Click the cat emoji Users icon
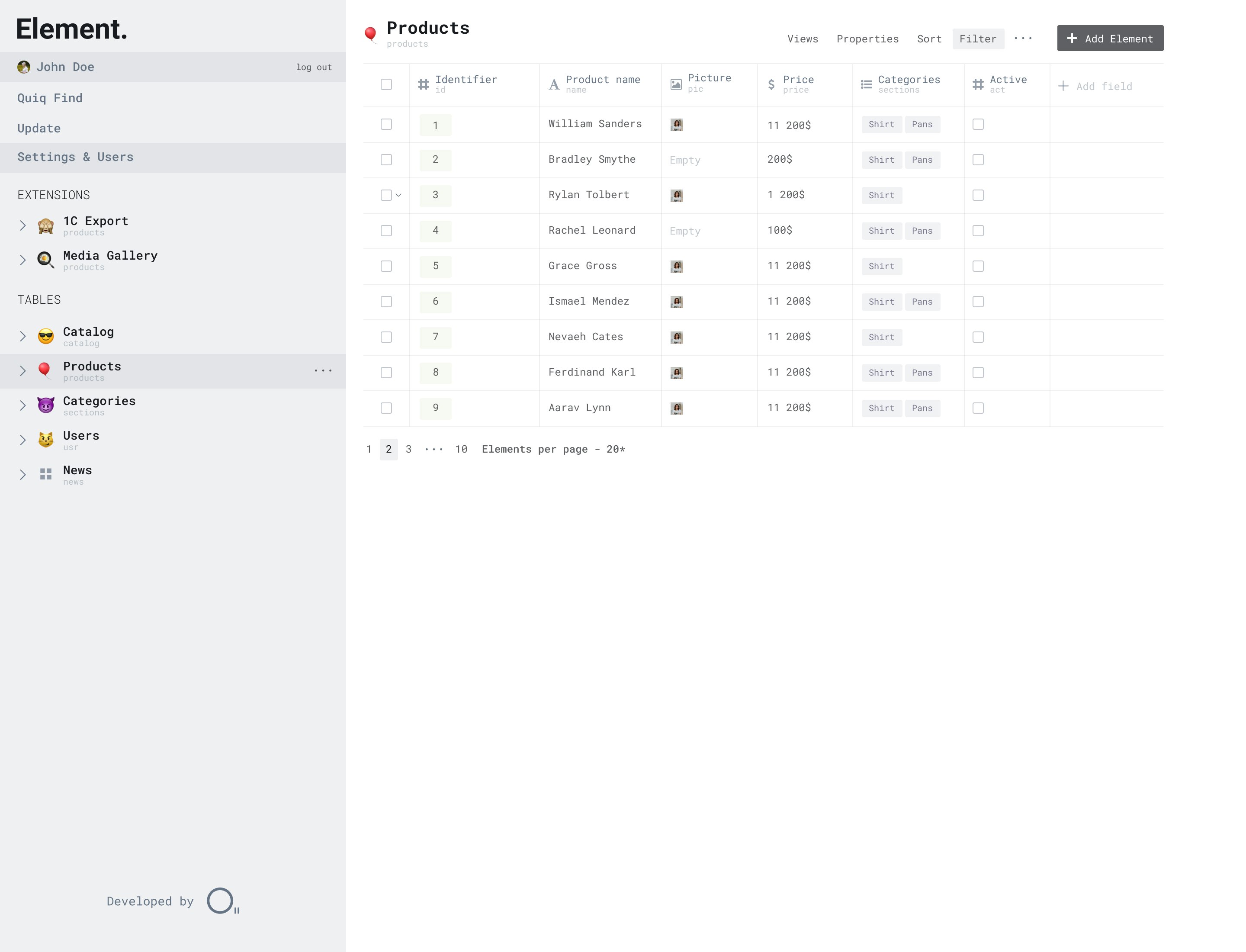The image size is (1246, 952). tap(45, 440)
